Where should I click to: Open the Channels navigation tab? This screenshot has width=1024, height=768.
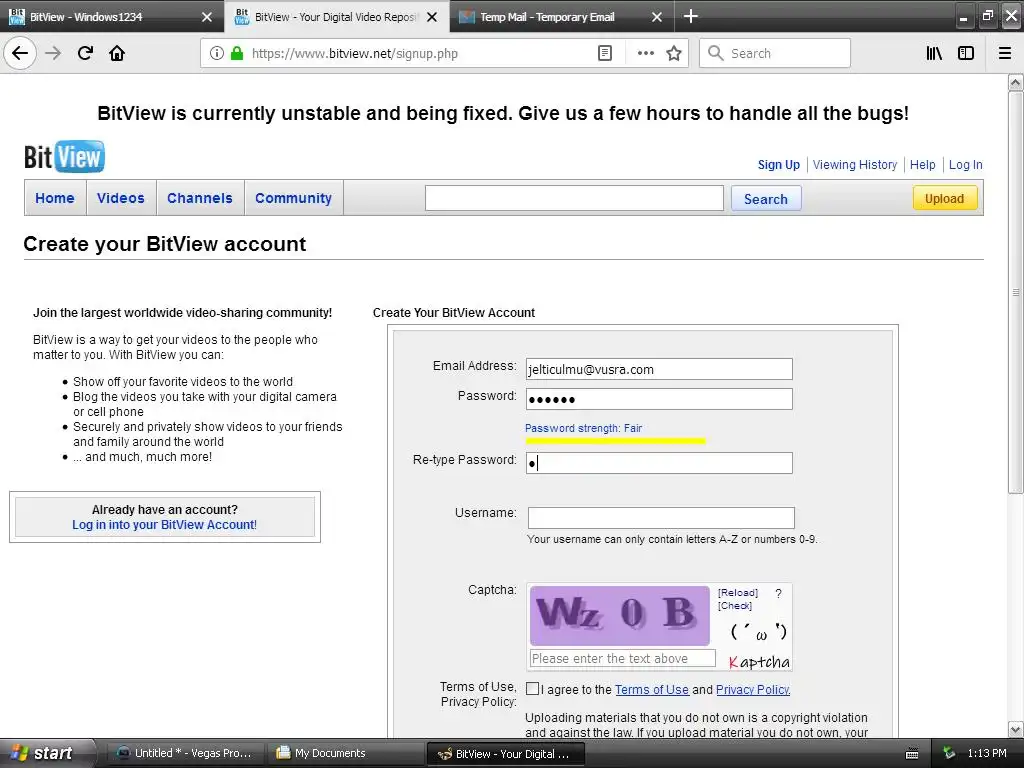click(200, 198)
